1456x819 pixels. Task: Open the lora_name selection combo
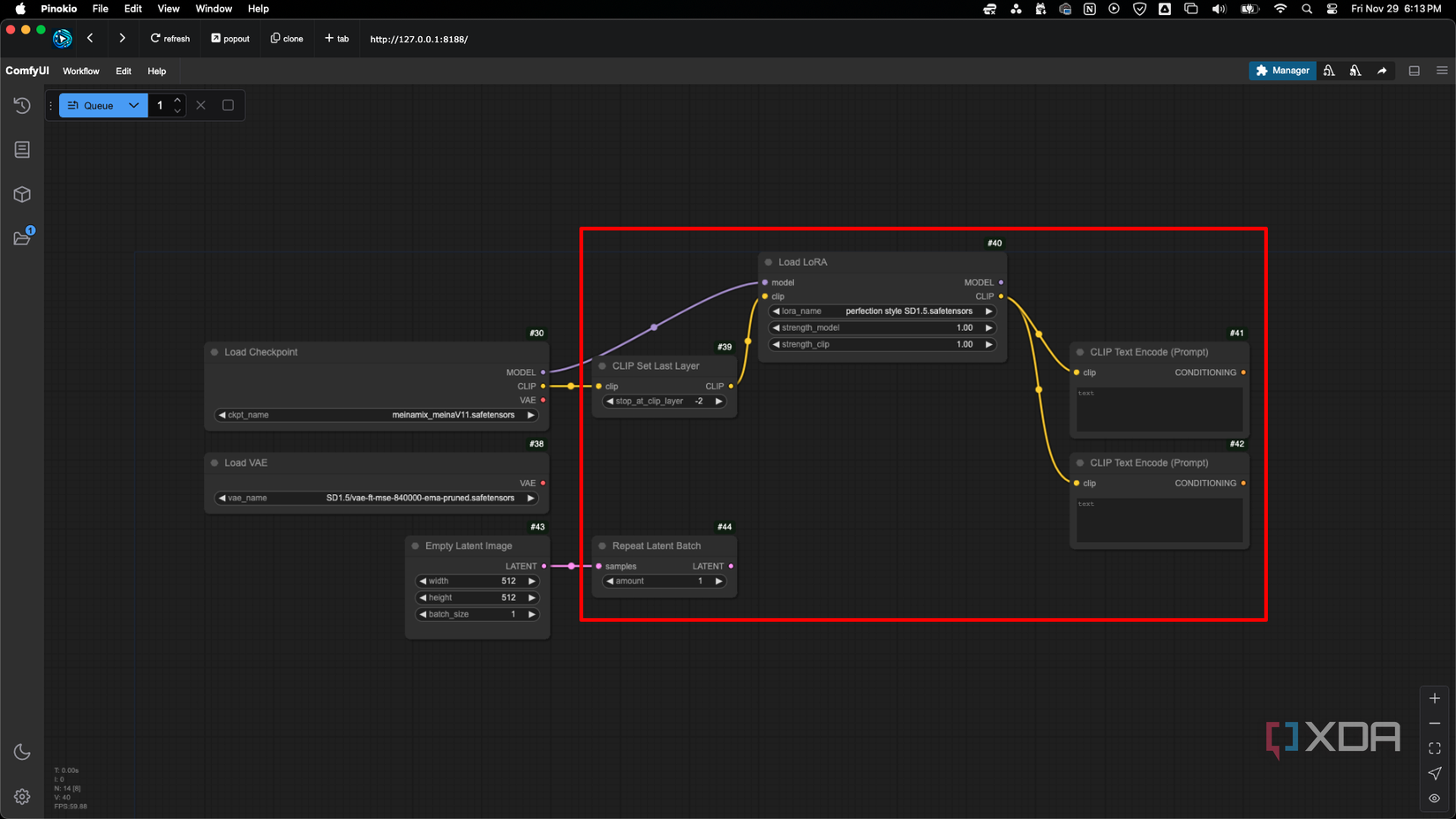[882, 312]
